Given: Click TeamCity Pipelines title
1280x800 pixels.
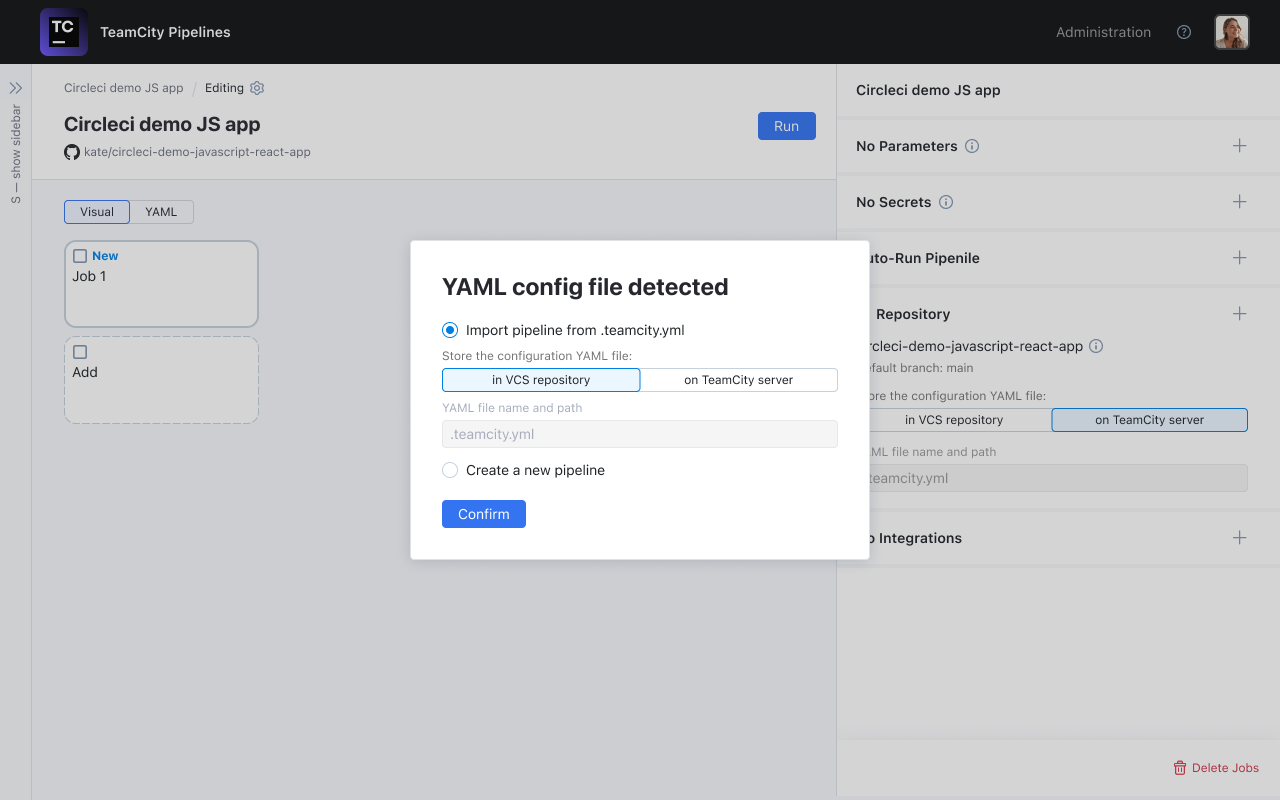Looking at the screenshot, I should [x=165, y=32].
